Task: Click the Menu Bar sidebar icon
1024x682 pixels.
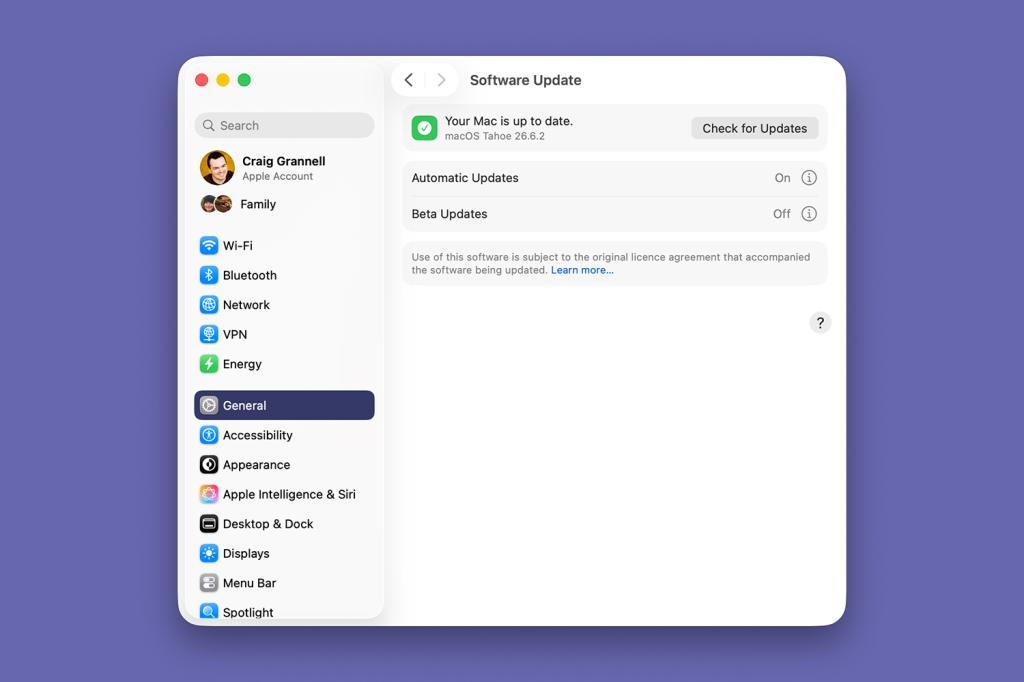Action: coord(208,583)
